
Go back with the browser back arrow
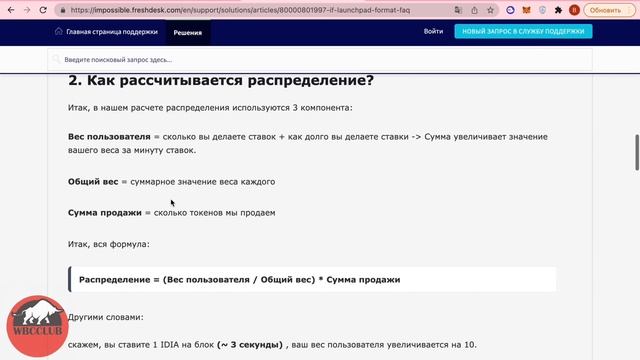[11, 10]
